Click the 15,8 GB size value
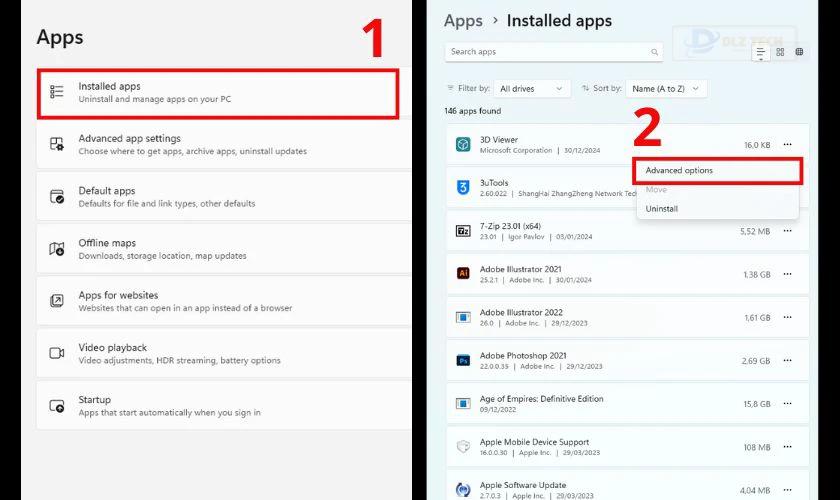 point(756,404)
